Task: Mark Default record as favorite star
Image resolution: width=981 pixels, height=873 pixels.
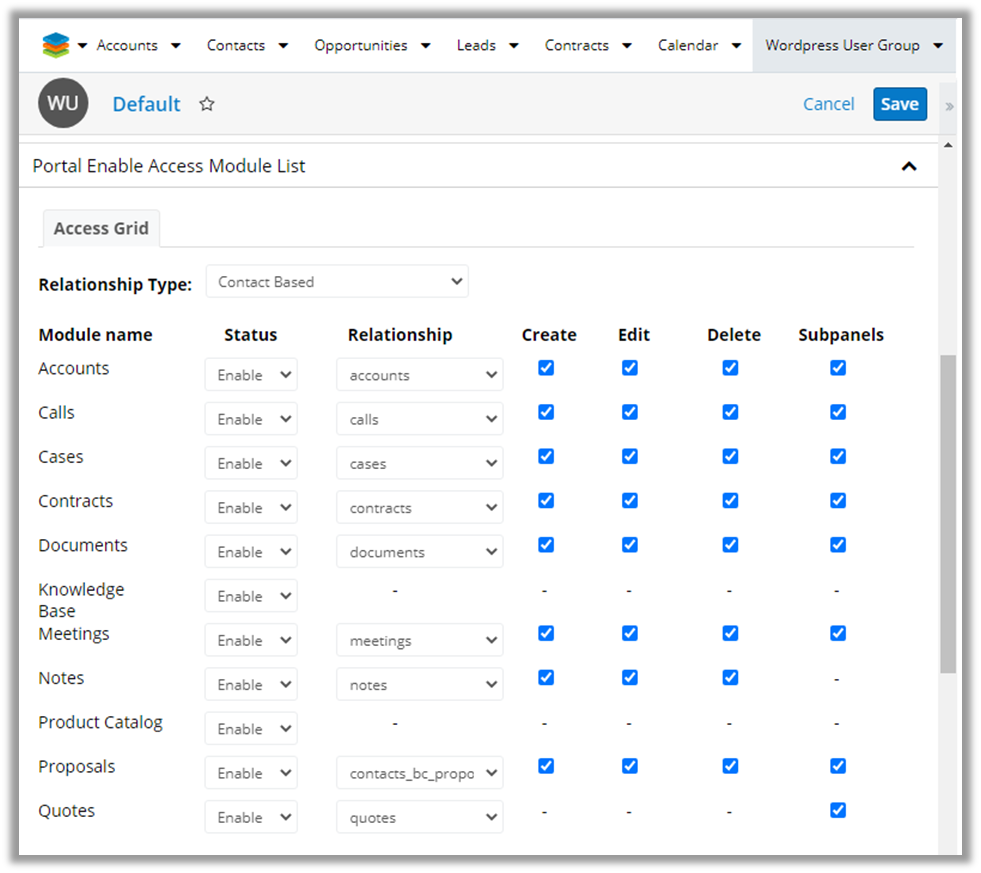Action: click(207, 104)
